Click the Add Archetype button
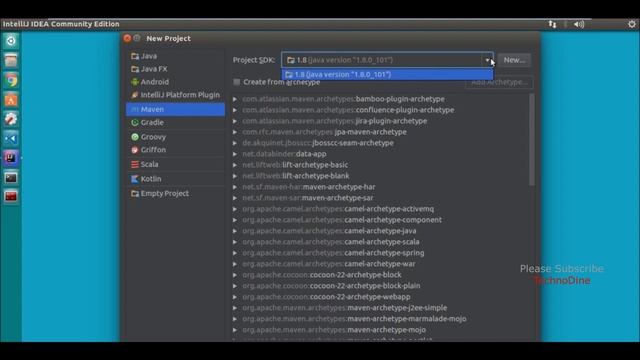 [x=499, y=82]
